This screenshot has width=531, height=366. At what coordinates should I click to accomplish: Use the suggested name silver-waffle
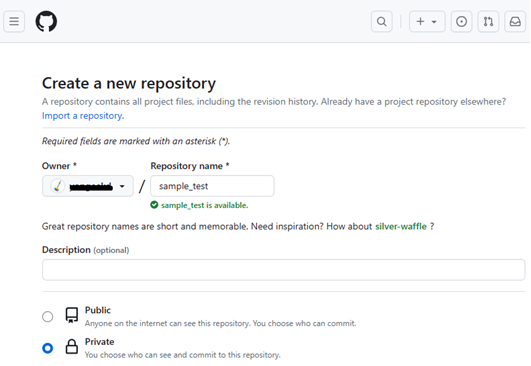401,226
